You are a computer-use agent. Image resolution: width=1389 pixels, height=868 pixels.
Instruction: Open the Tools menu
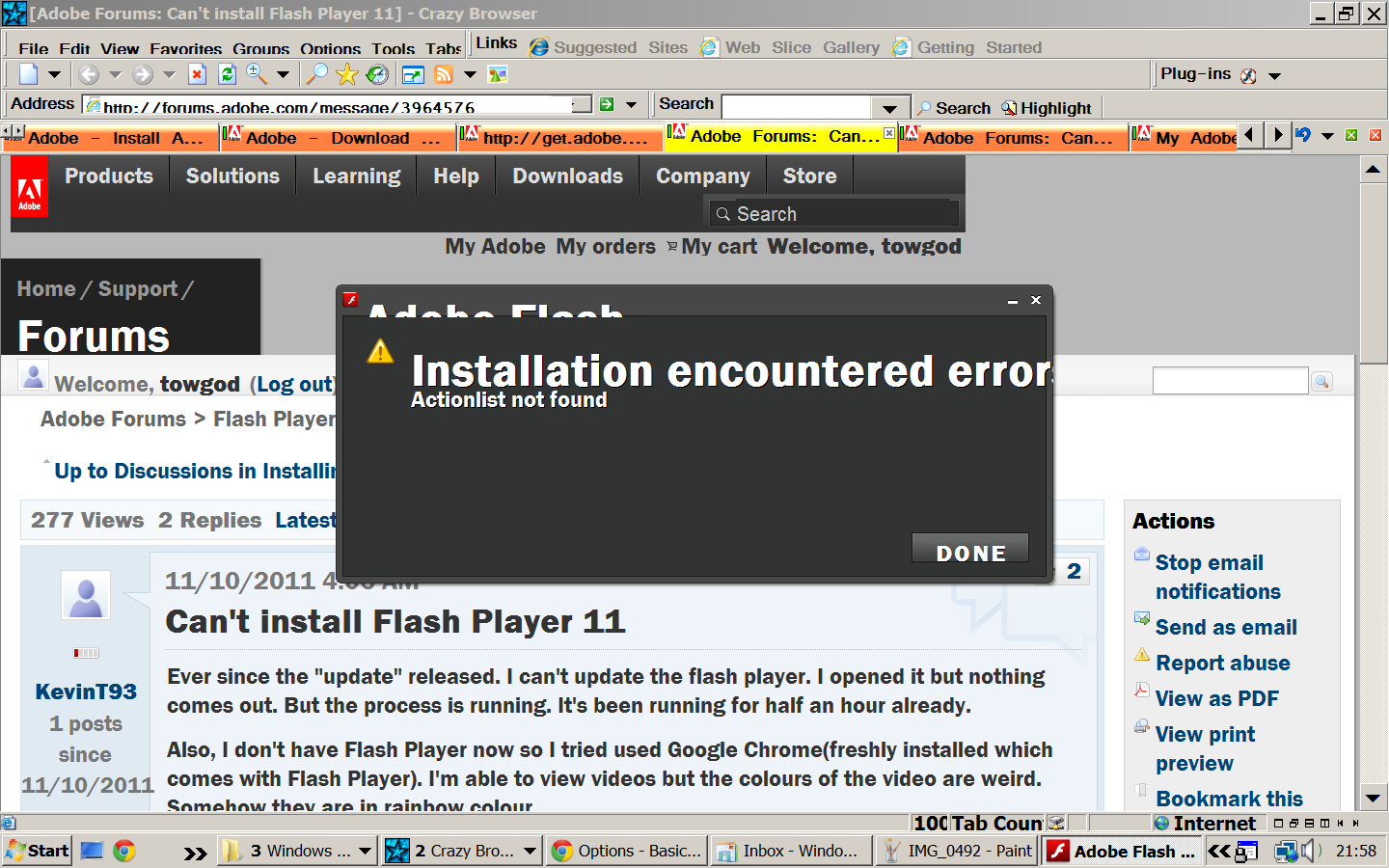pos(393,48)
